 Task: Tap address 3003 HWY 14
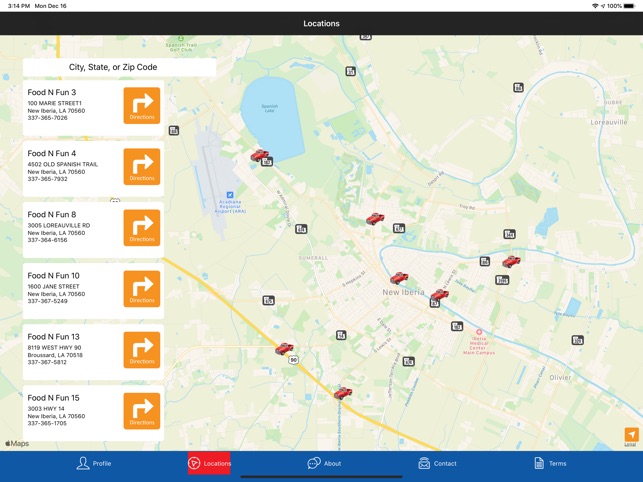click(x=46, y=409)
